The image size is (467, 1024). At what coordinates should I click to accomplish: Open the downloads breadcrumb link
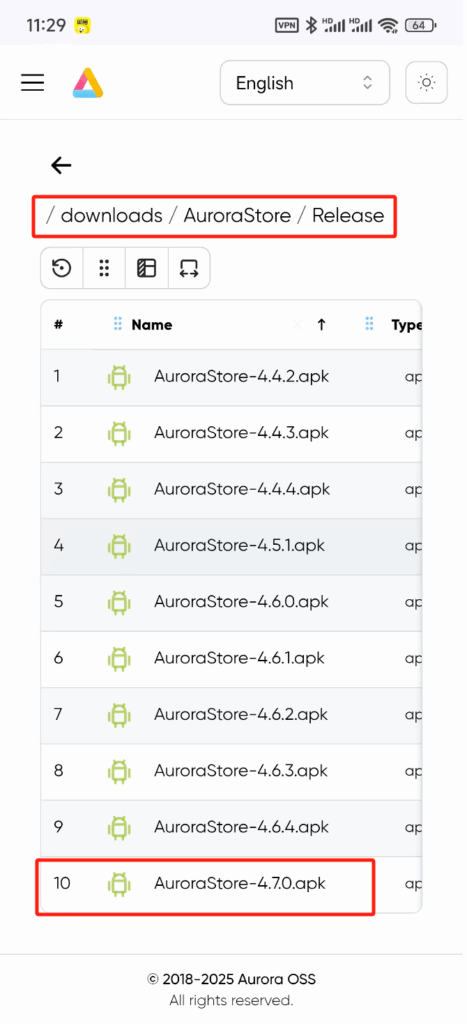[111, 216]
